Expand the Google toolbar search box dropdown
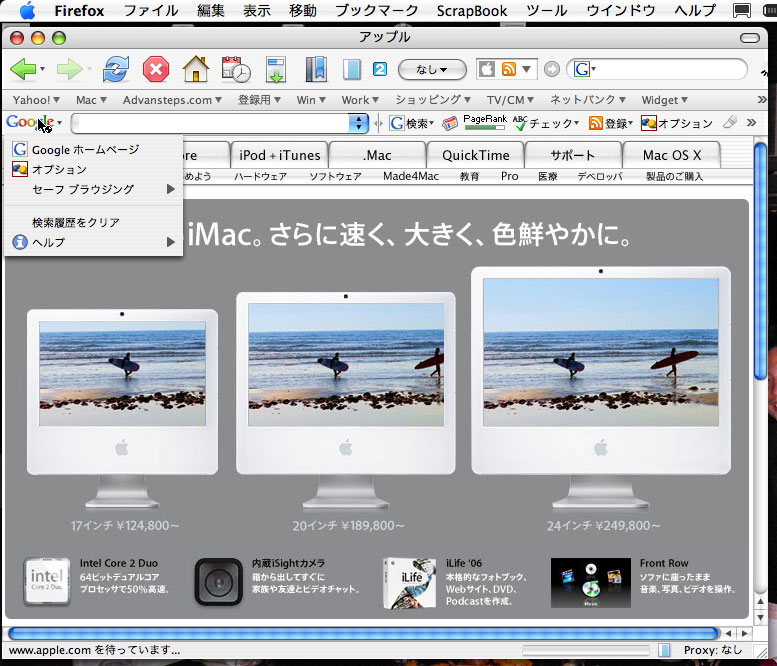Image resolution: width=777 pixels, height=666 pixels. click(358, 123)
